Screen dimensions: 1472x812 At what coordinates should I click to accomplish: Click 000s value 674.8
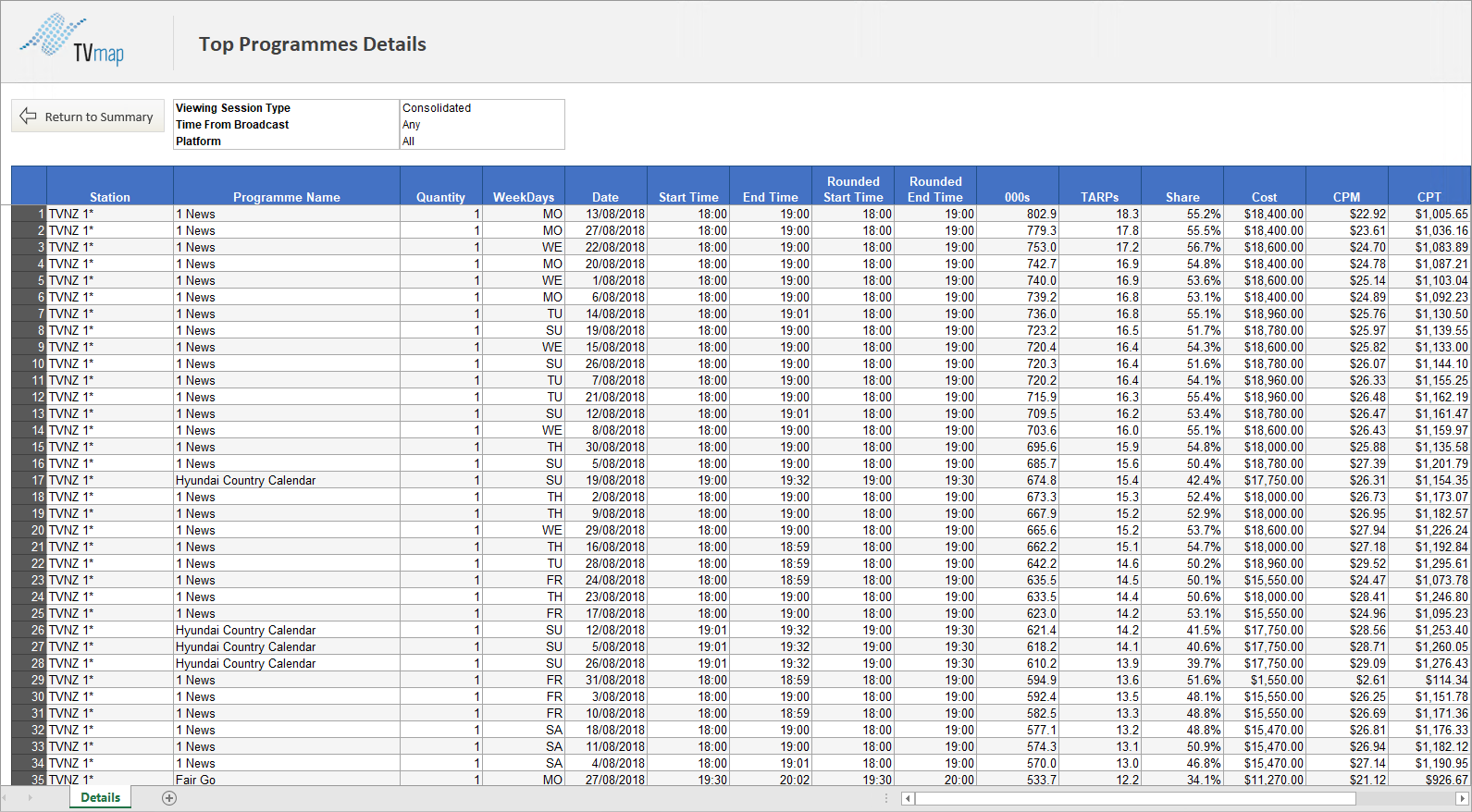tap(1018, 480)
